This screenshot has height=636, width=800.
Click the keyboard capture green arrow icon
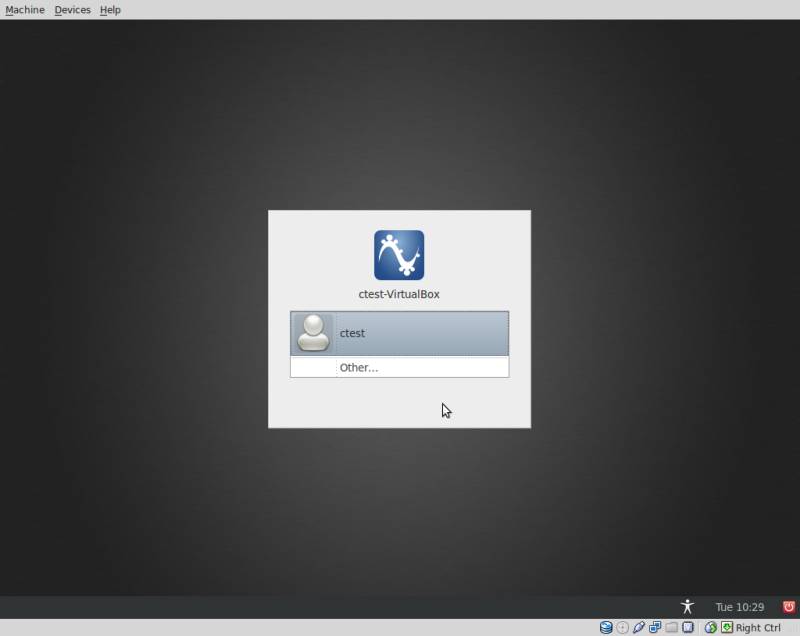(x=727, y=627)
